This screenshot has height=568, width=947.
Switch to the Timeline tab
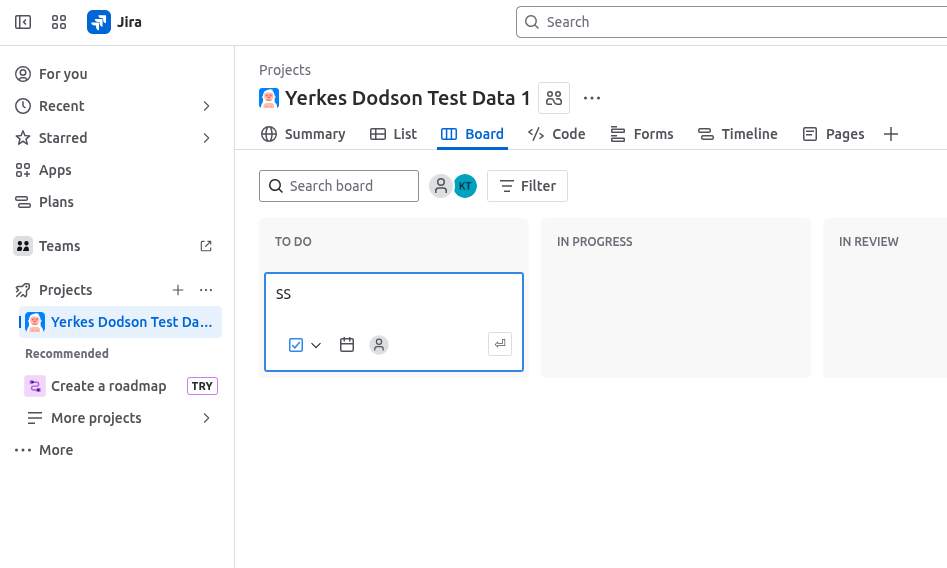[x=738, y=134]
